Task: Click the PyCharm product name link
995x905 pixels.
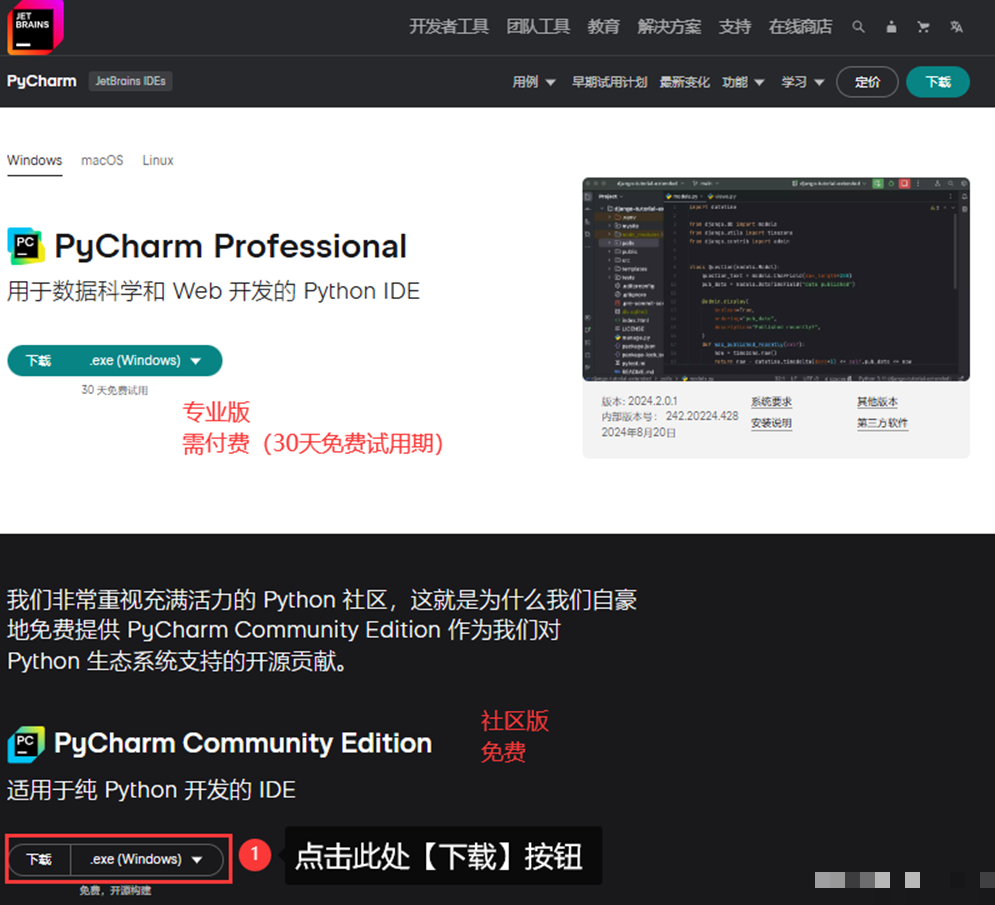Action: pyautogui.click(x=42, y=81)
